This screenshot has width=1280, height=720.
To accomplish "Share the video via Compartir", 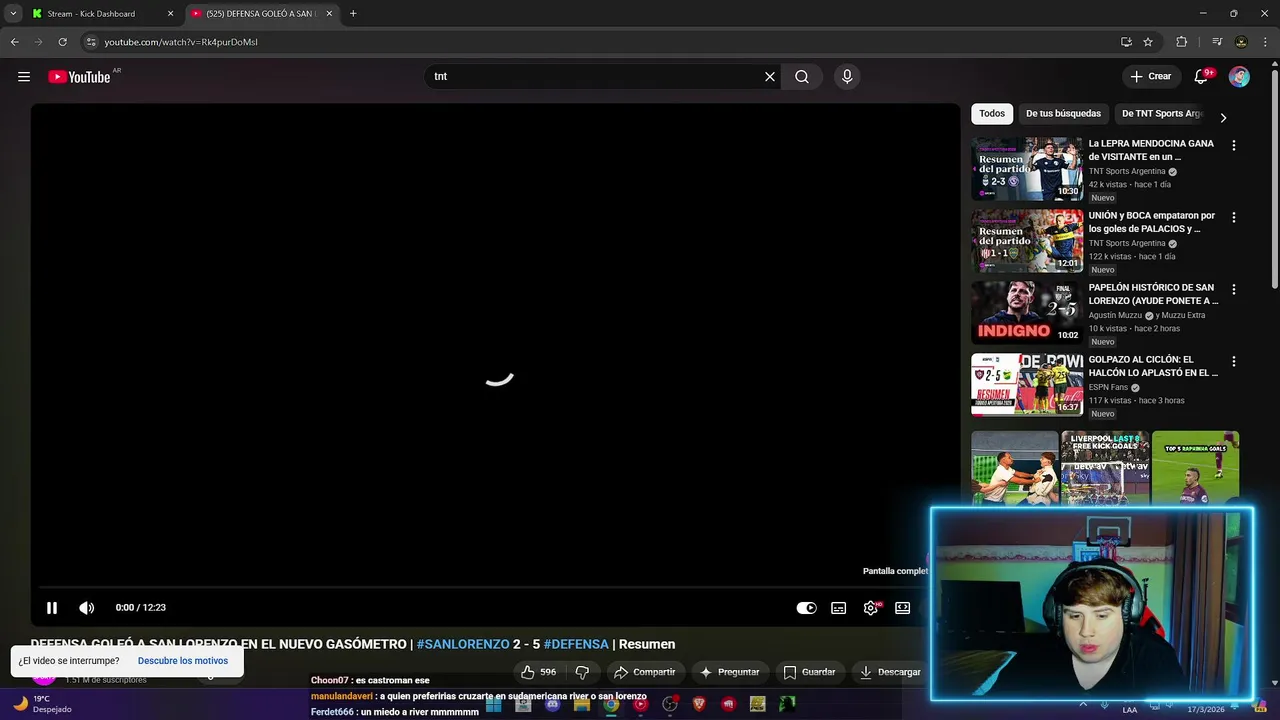I will coord(645,672).
